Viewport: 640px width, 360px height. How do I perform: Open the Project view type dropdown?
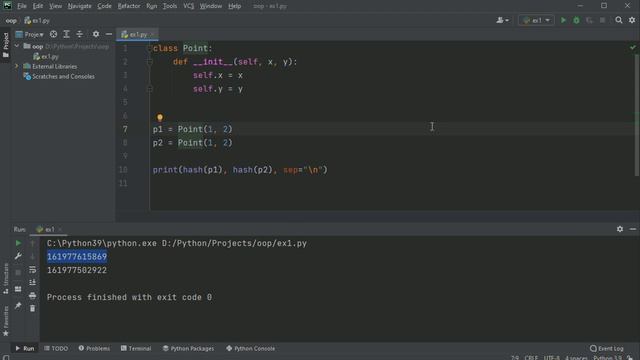29,34
